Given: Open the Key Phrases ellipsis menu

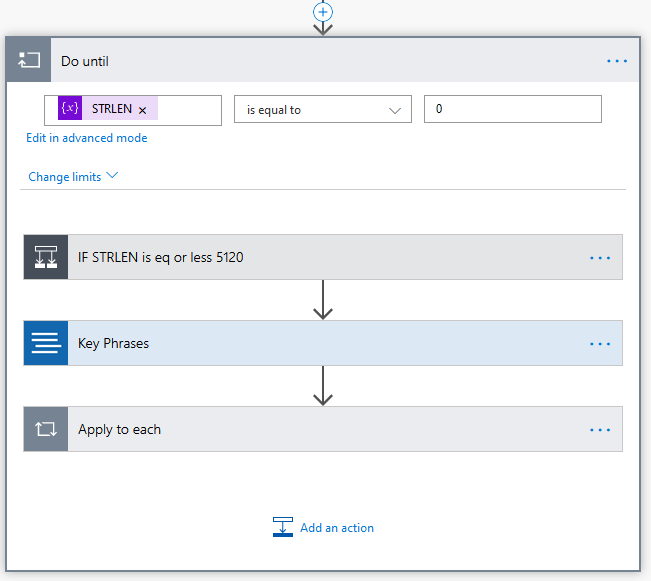Looking at the screenshot, I should [x=600, y=343].
